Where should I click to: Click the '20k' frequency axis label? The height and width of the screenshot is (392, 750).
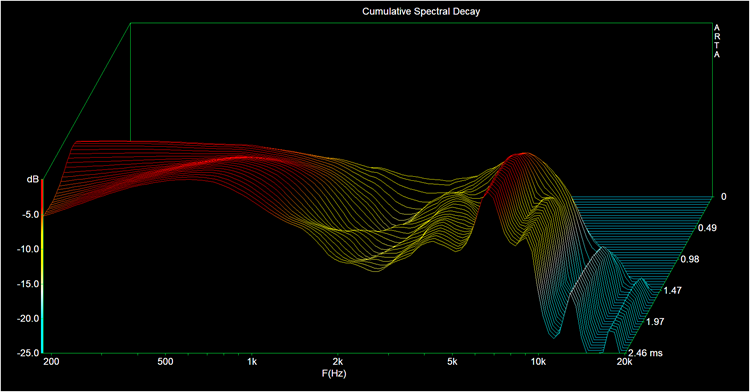[624, 362]
